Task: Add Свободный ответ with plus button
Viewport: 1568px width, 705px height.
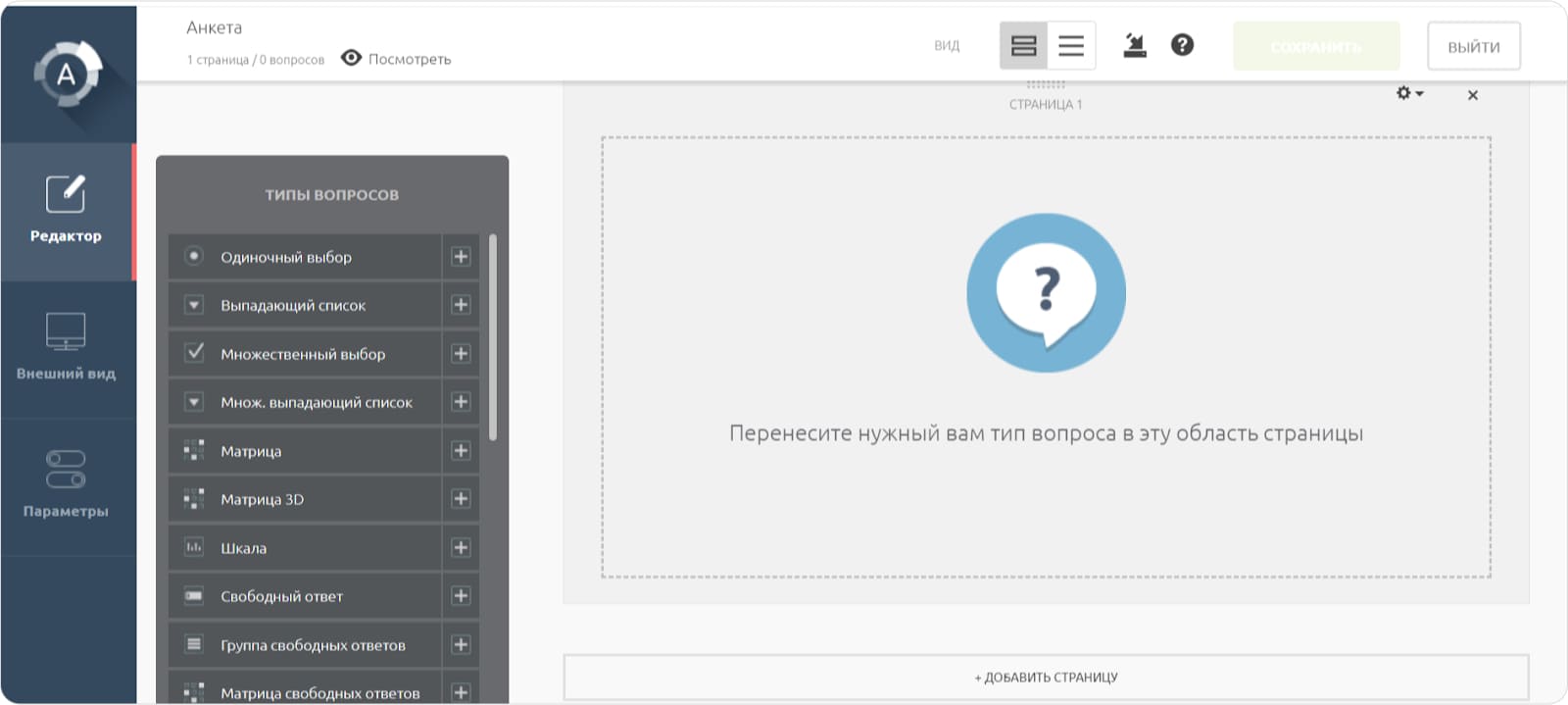Action: point(461,596)
